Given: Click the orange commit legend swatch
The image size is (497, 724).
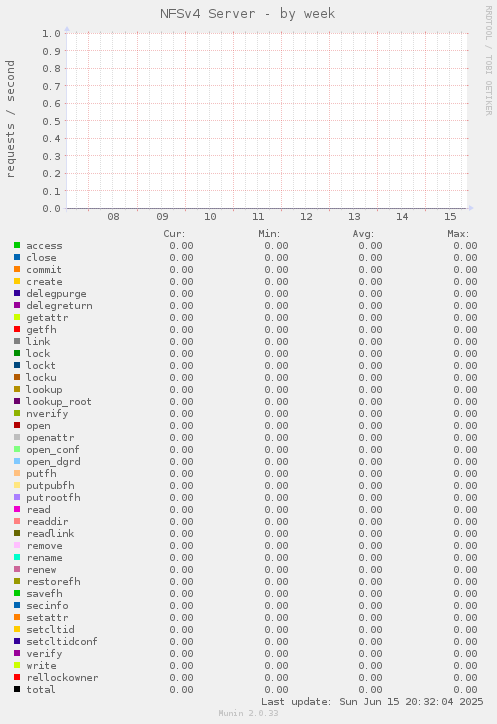Looking at the screenshot, I should point(17,269).
